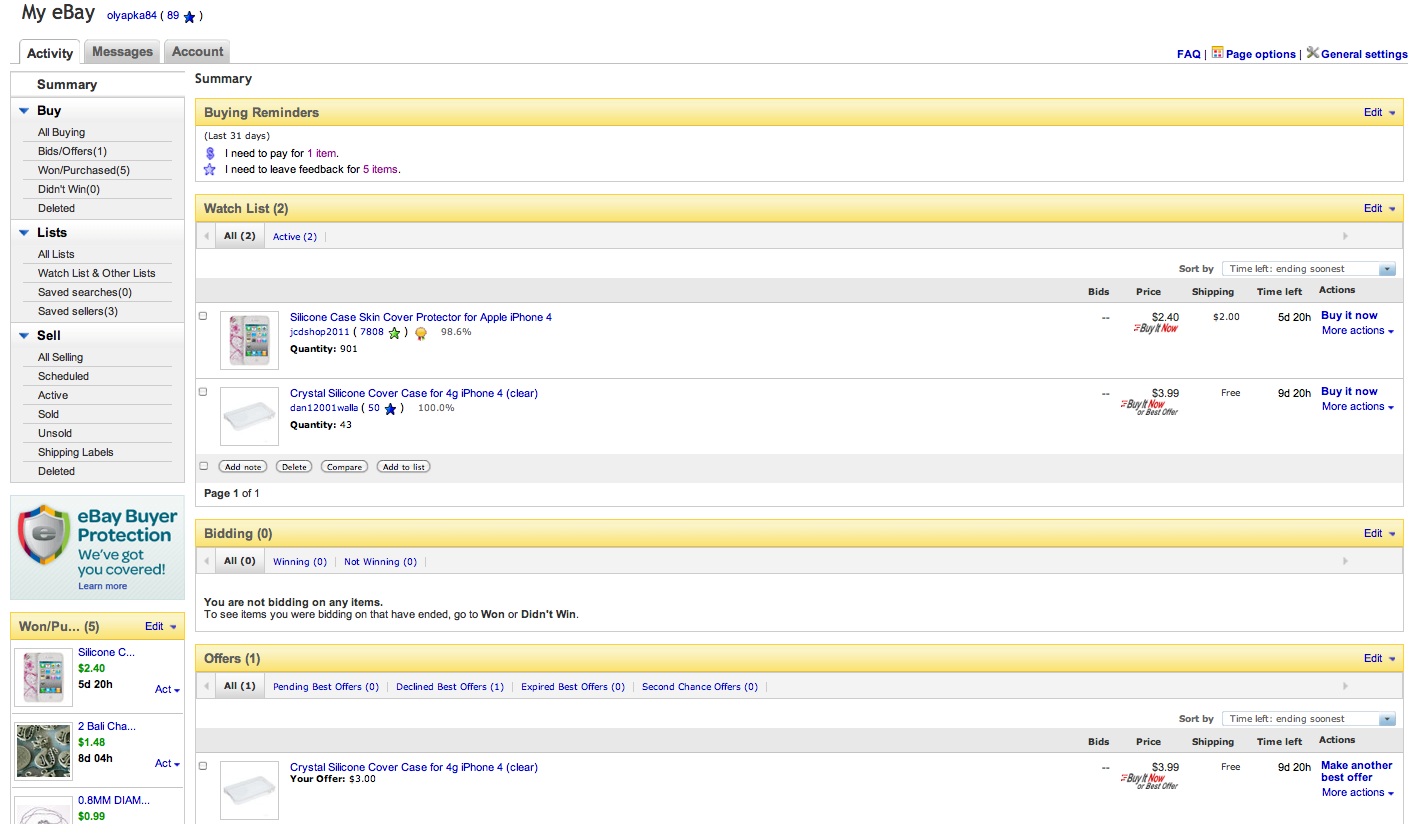
Task: Click Make another best offer link
Action: pos(1356,771)
